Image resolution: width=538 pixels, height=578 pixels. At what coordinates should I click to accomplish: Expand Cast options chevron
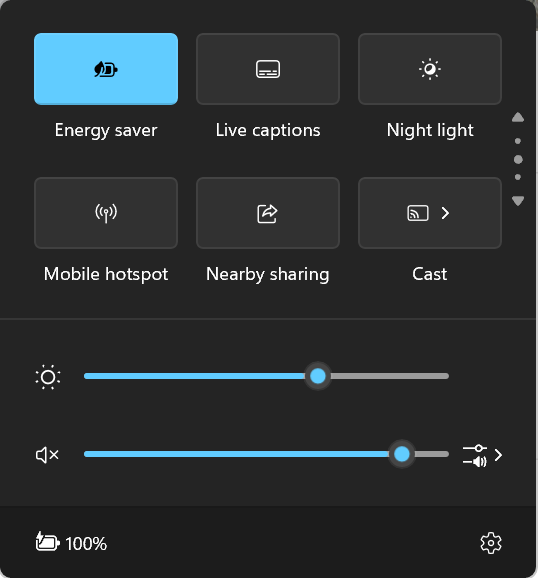click(x=445, y=213)
